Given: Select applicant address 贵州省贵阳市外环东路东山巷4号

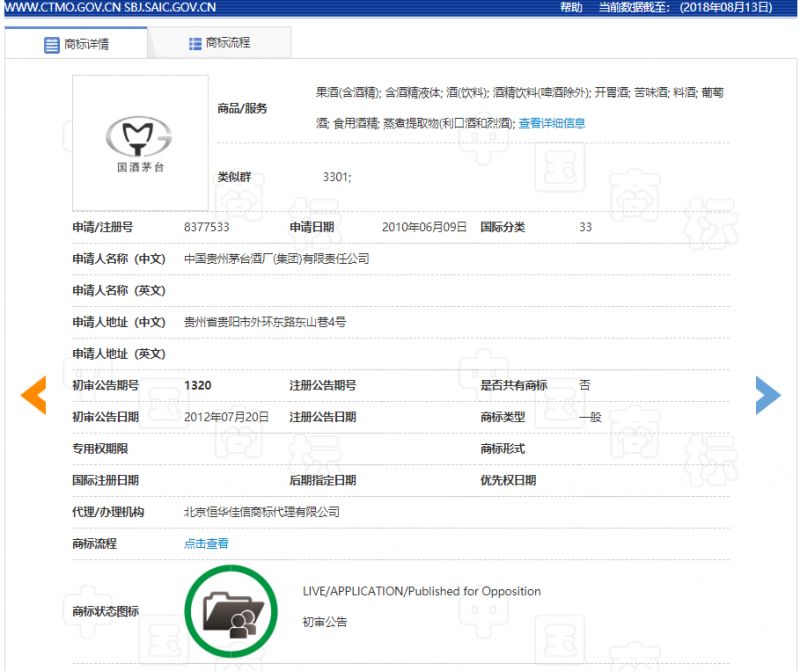Looking at the screenshot, I should pyautogui.click(x=265, y=322).
